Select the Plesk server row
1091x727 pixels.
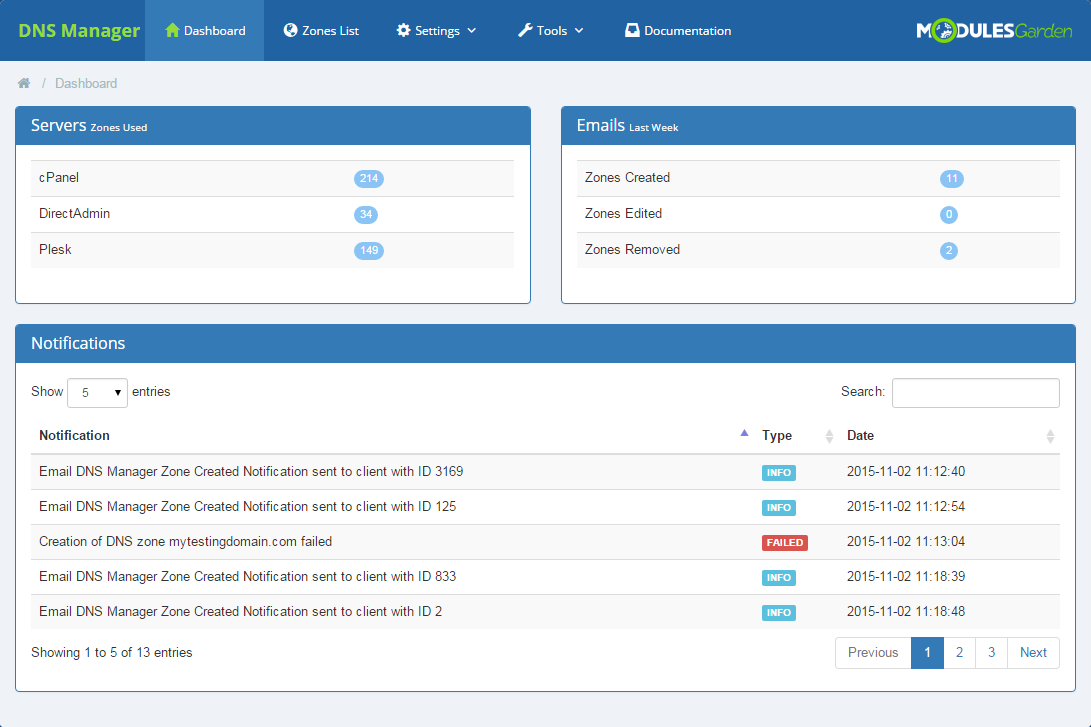tap(272, 250)
